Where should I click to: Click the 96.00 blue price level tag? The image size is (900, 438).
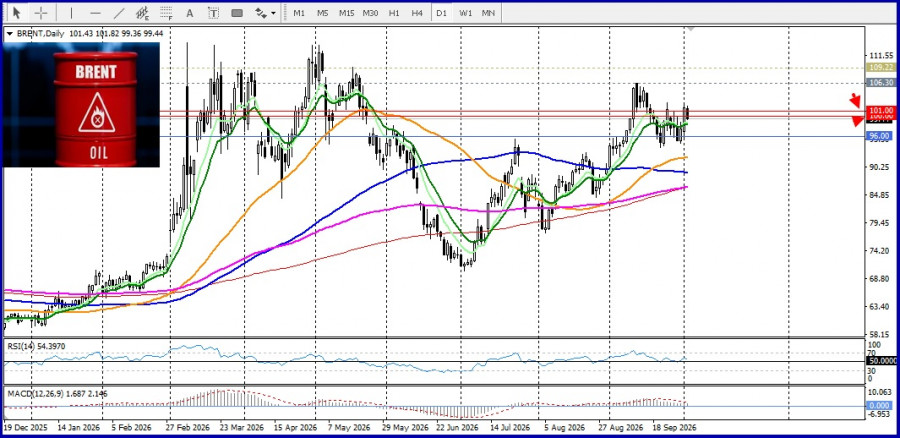(x=880, y=136)
